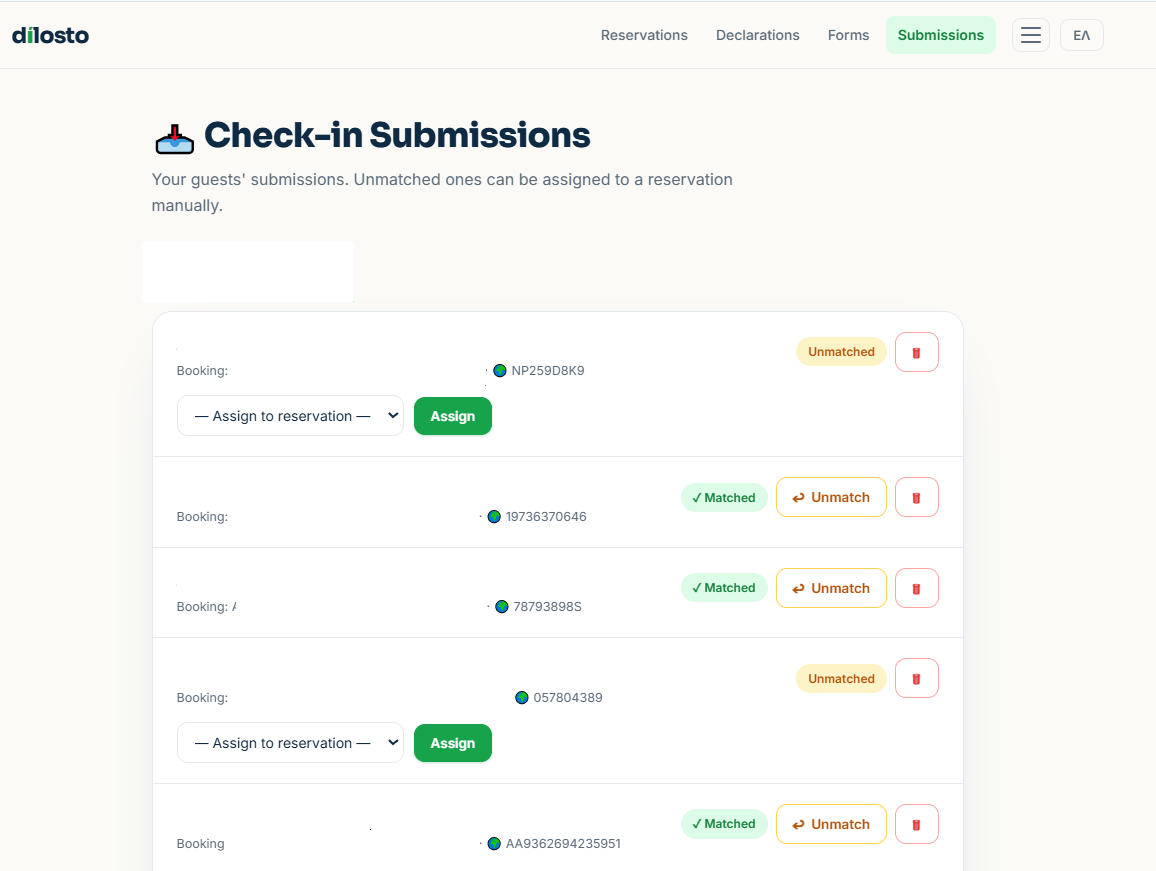Unmatch the AA9362694235951 submission
This screenshot has width=1156, height=871.
831,824
